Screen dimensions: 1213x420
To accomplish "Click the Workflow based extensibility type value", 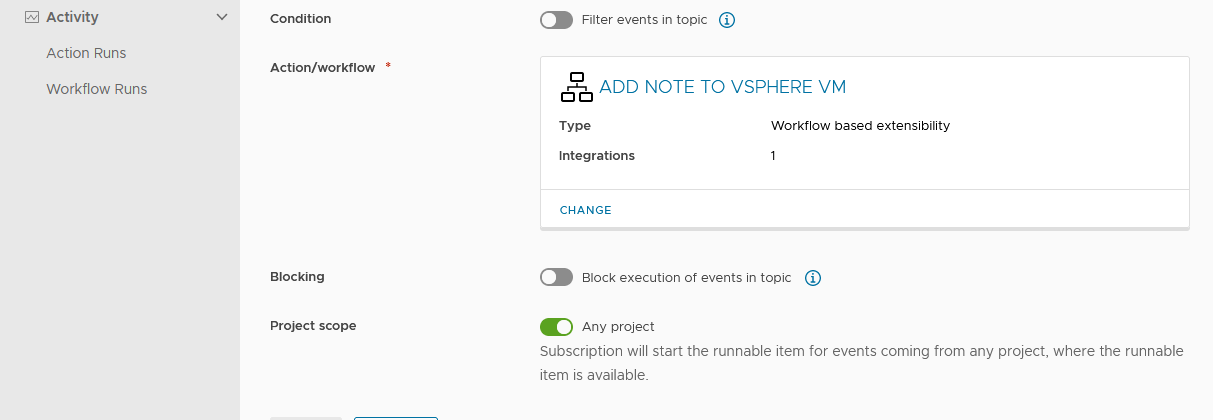I will pos(860,126).
